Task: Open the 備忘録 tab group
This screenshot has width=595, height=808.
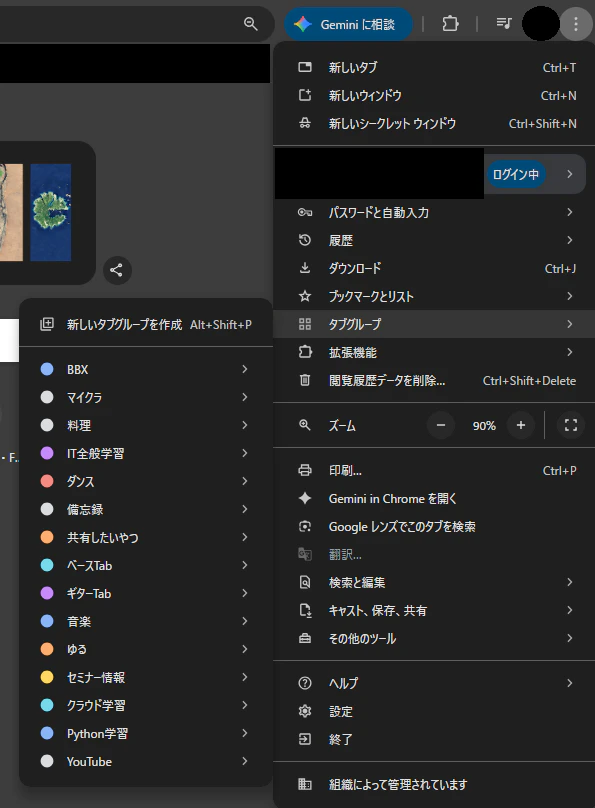Action: click(x=146, y=510)
